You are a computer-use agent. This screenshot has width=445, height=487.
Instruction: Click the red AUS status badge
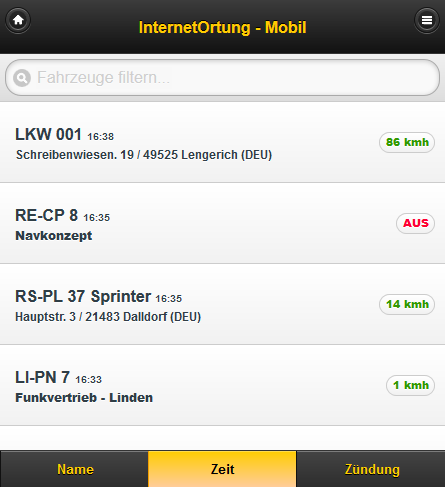coord(415,223)
